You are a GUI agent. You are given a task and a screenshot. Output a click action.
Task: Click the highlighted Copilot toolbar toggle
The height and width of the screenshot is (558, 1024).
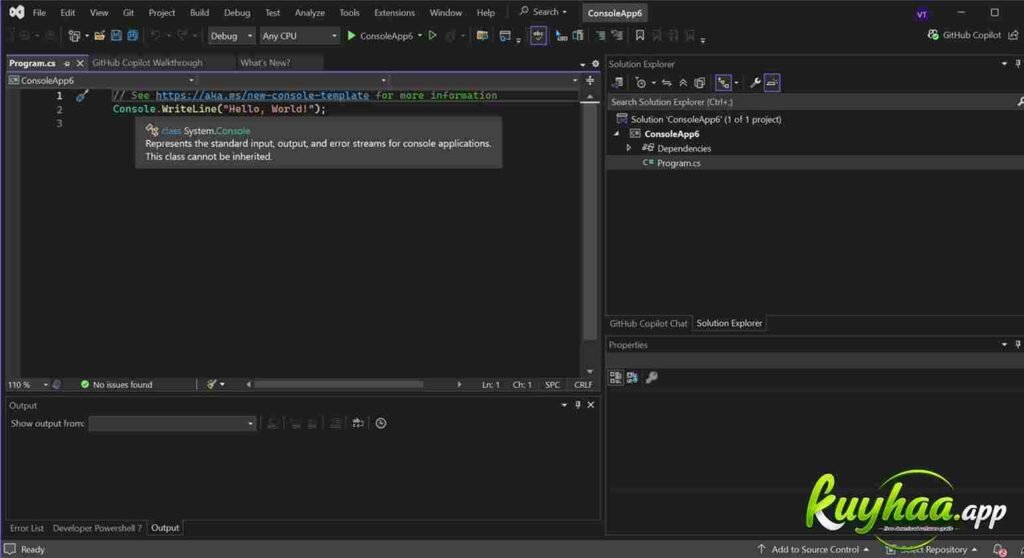tap(538, 36)
